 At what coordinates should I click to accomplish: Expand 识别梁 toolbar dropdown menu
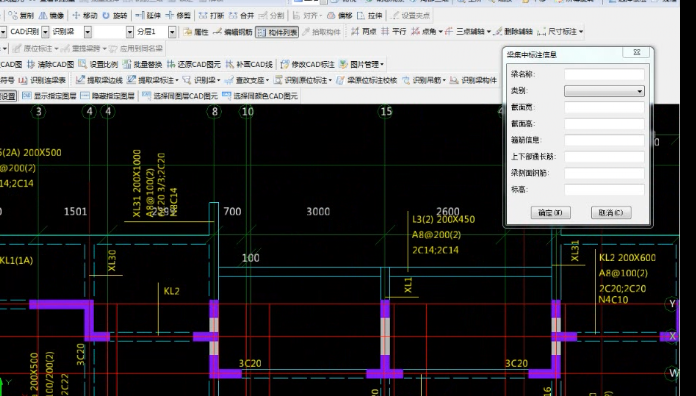218,80
